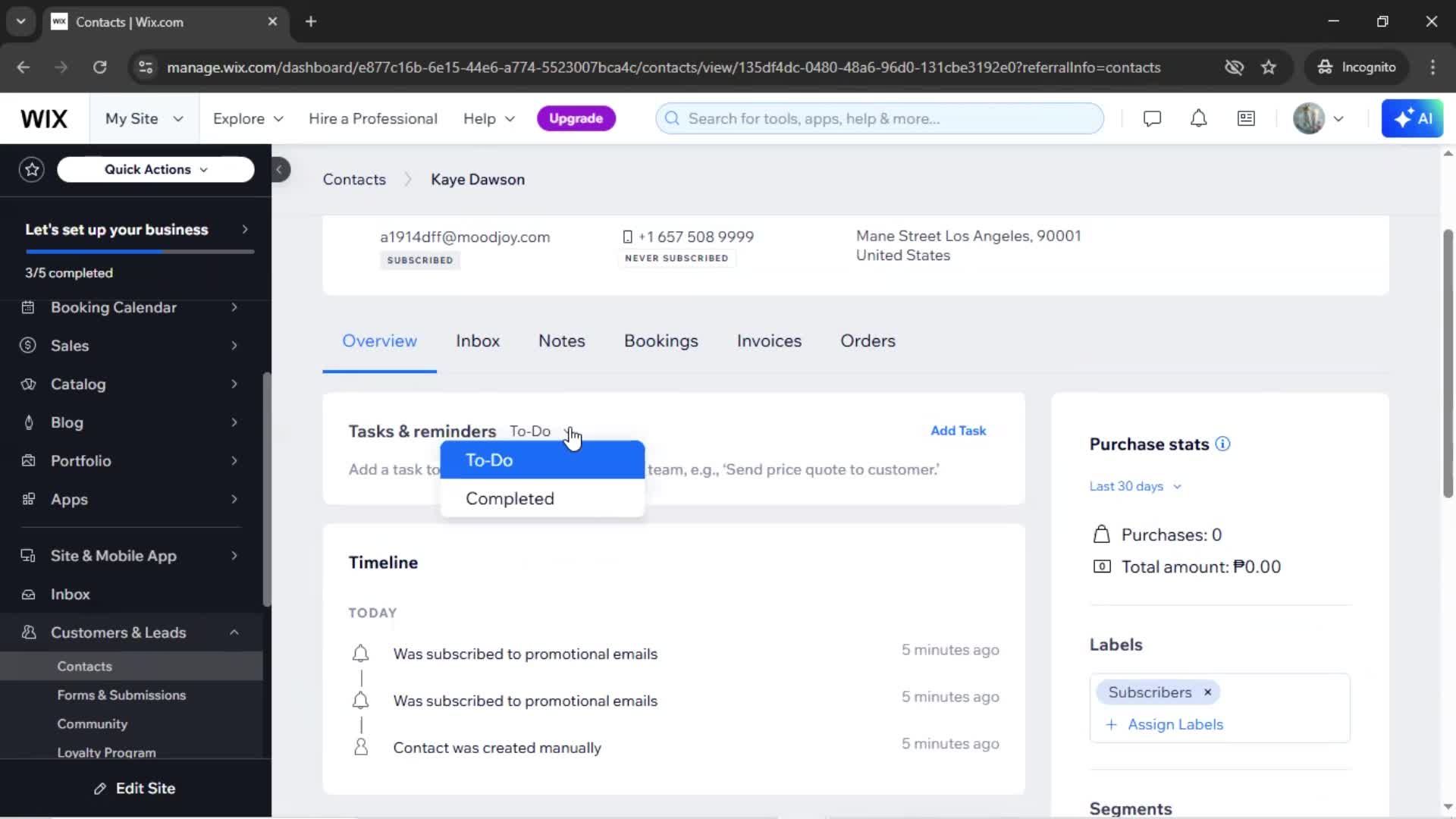Click the Customers & Leads people icon

tap(28, 632)
